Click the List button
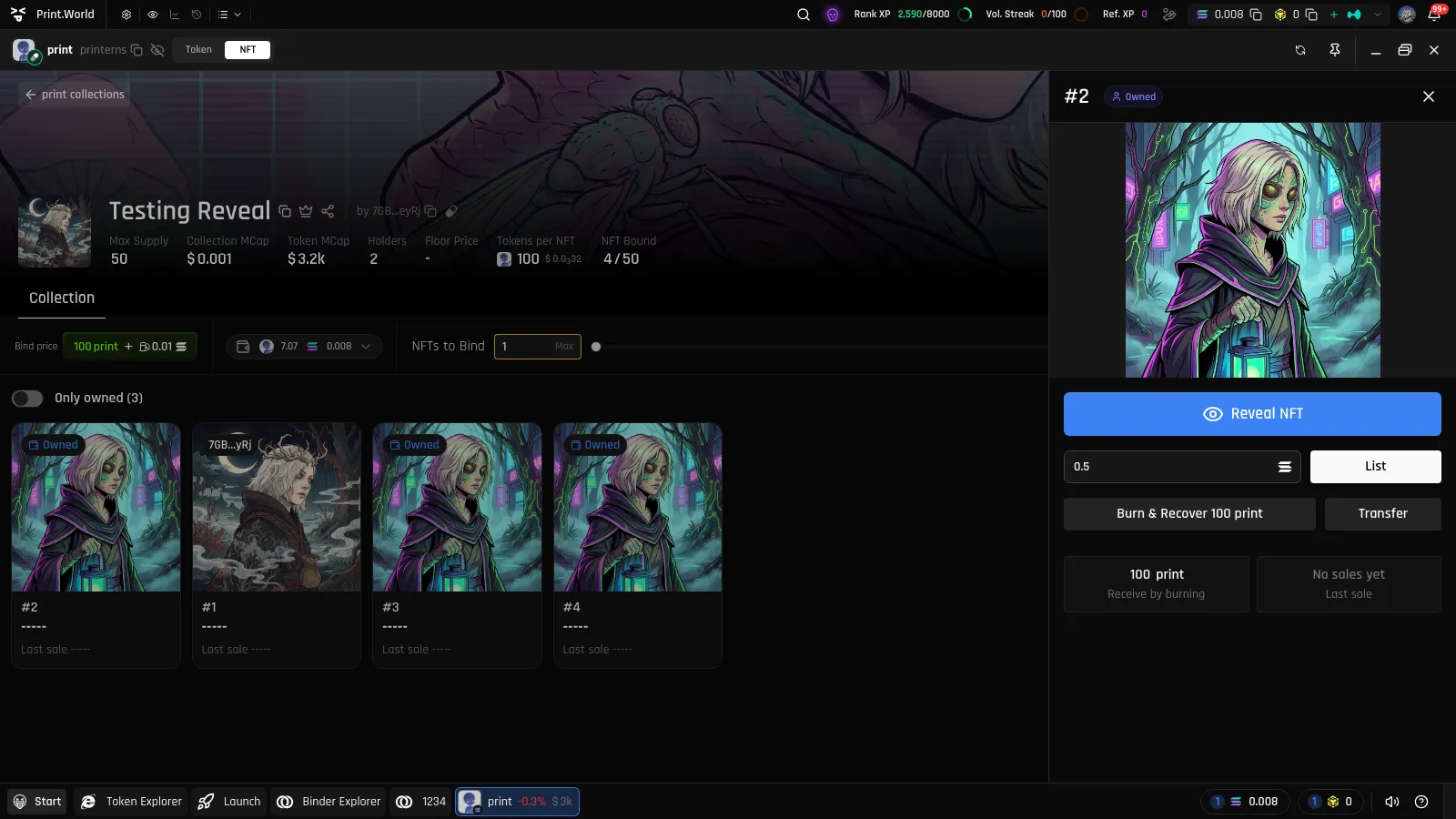Image resolution: width=1456 pixels, height=819 pixels. pyautogui.click(x=1375, y=467)
